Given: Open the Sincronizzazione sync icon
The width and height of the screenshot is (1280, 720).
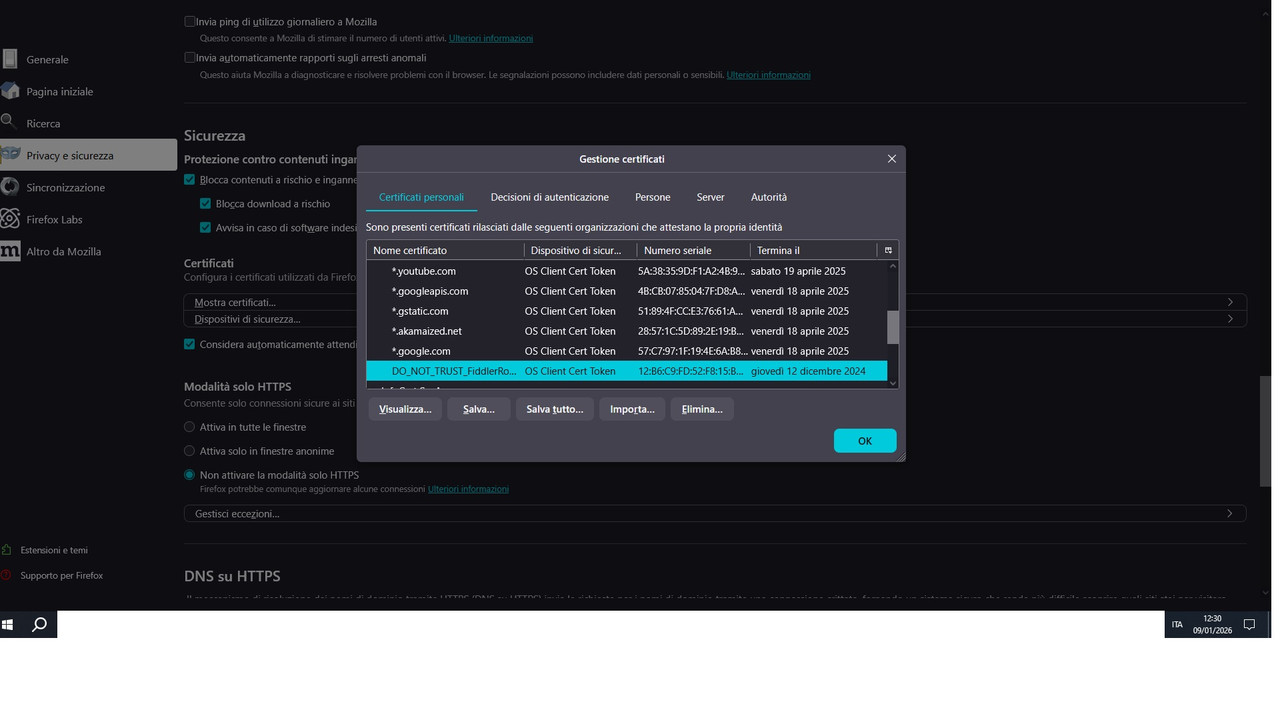Looking at the screenshot, I should click(x=9, y=187).
